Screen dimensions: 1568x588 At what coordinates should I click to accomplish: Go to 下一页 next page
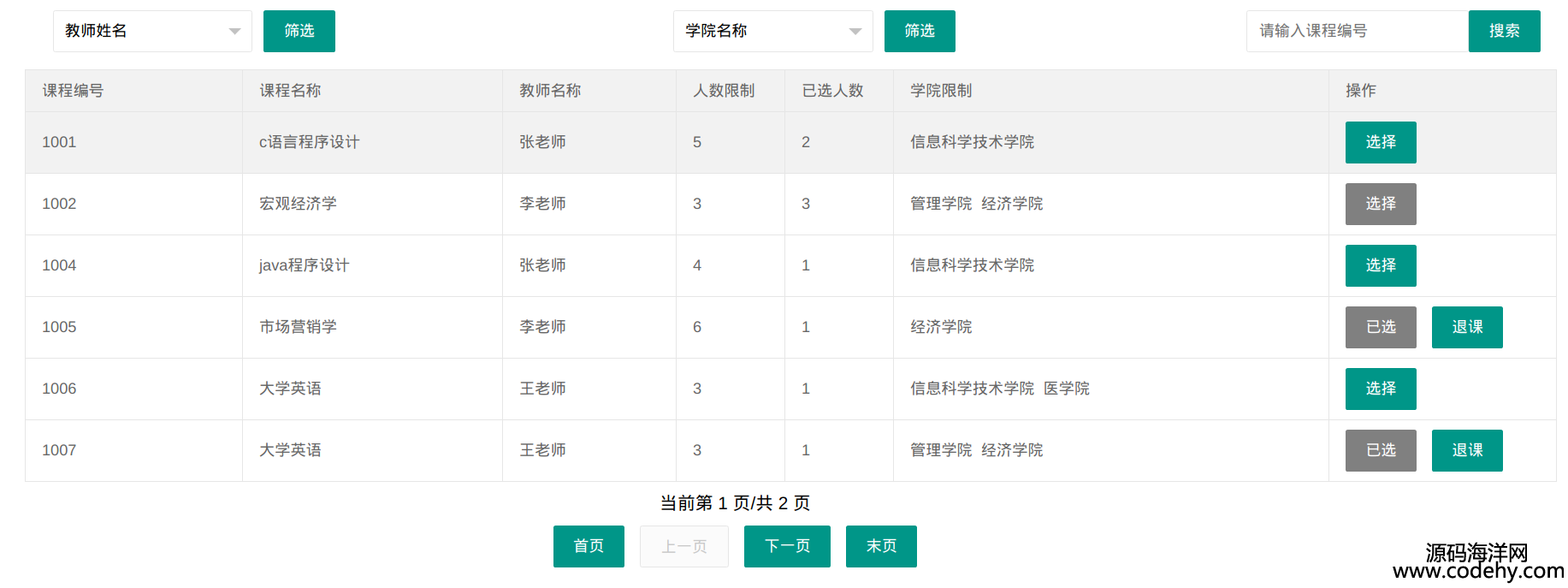787,546
